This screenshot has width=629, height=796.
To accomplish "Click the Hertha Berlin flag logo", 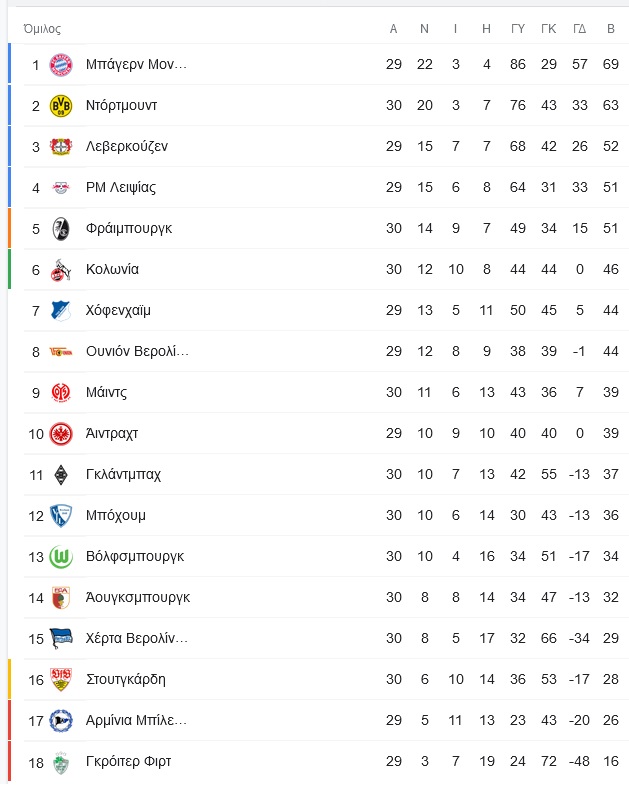I will (61, 639).
